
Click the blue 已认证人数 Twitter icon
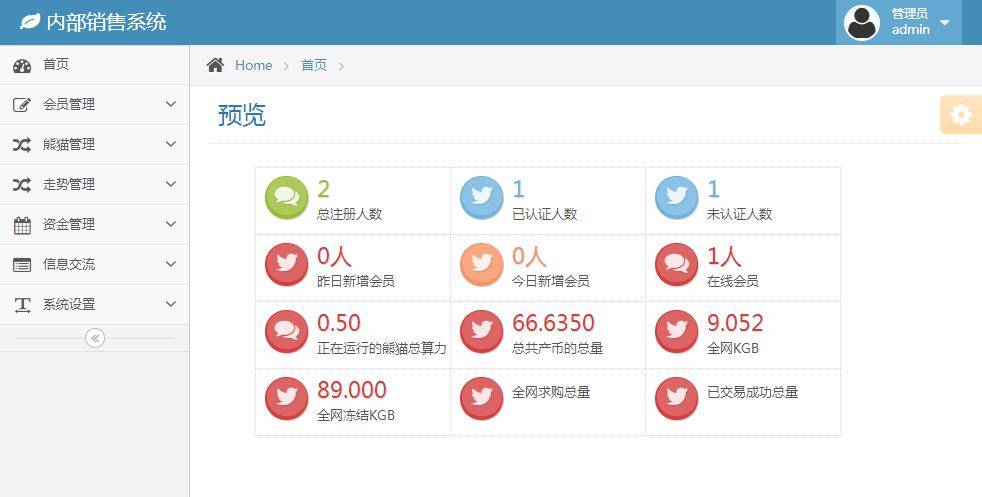pyautogui.click(x=481, y=197)
